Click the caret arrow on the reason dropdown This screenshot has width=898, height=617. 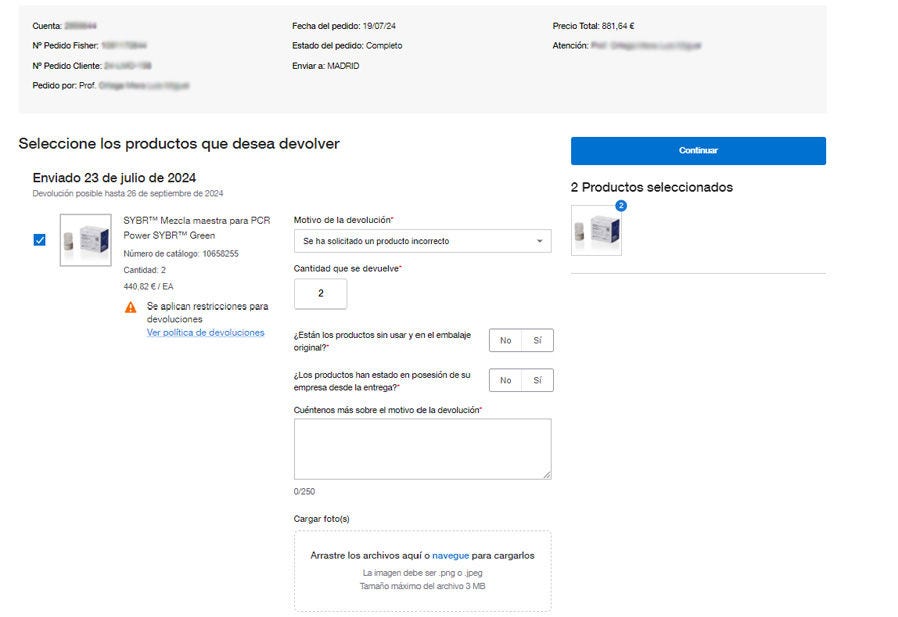coord(538,240)
